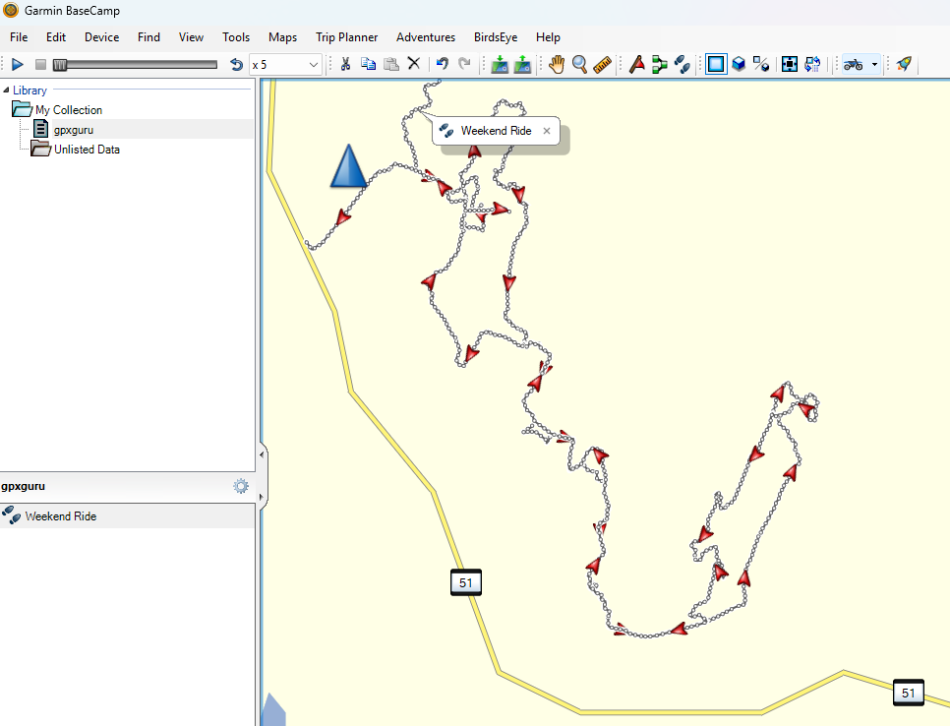Start track playback with Play button
Viewport: 950px width, 726px height.
[17, 64]
